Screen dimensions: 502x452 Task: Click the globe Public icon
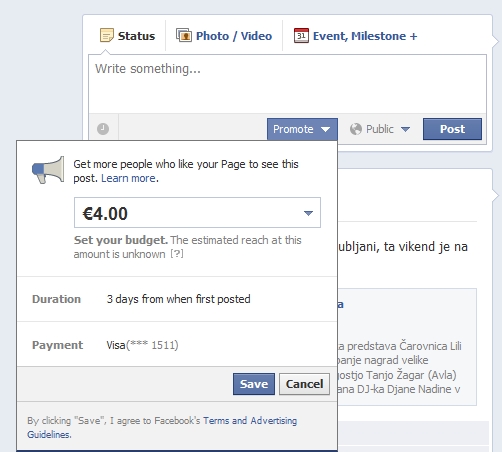click(356, 129)
